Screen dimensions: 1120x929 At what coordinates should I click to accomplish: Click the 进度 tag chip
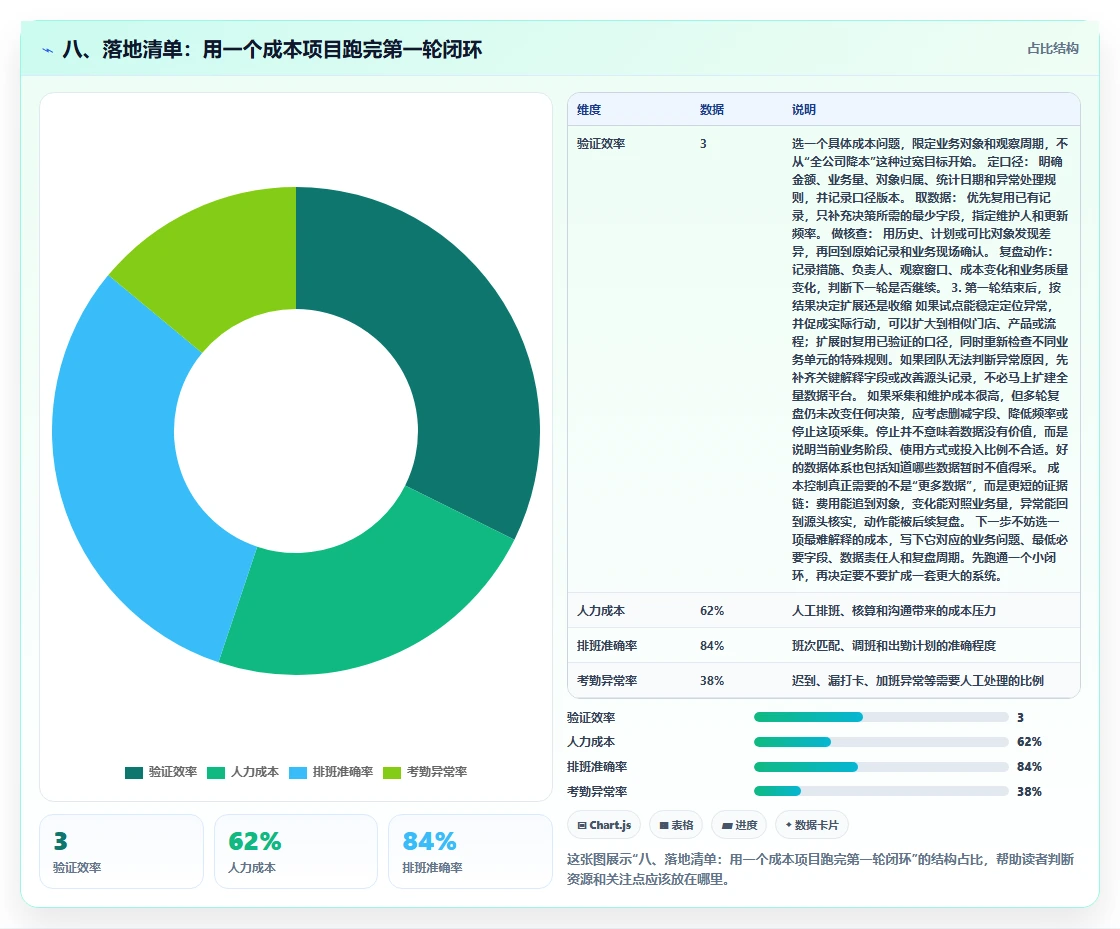(739, 825)
